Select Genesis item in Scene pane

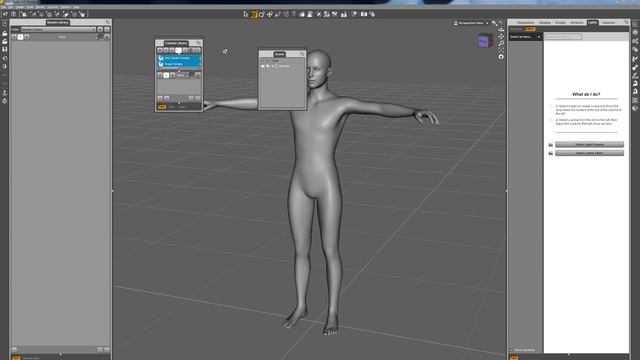click(284, 66)
